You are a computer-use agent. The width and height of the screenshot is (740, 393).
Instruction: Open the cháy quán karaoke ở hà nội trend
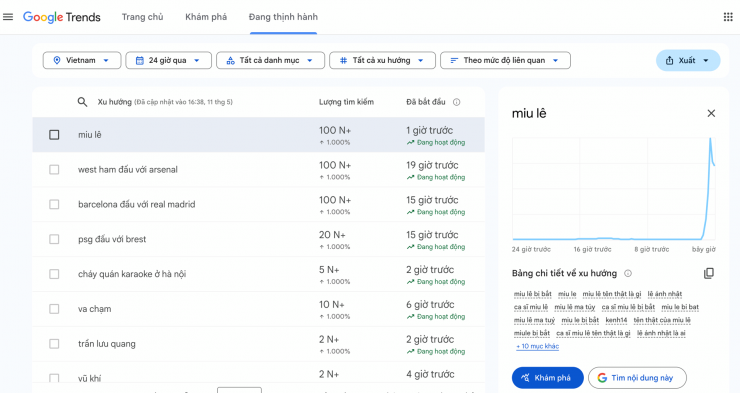tap(259, 275)
